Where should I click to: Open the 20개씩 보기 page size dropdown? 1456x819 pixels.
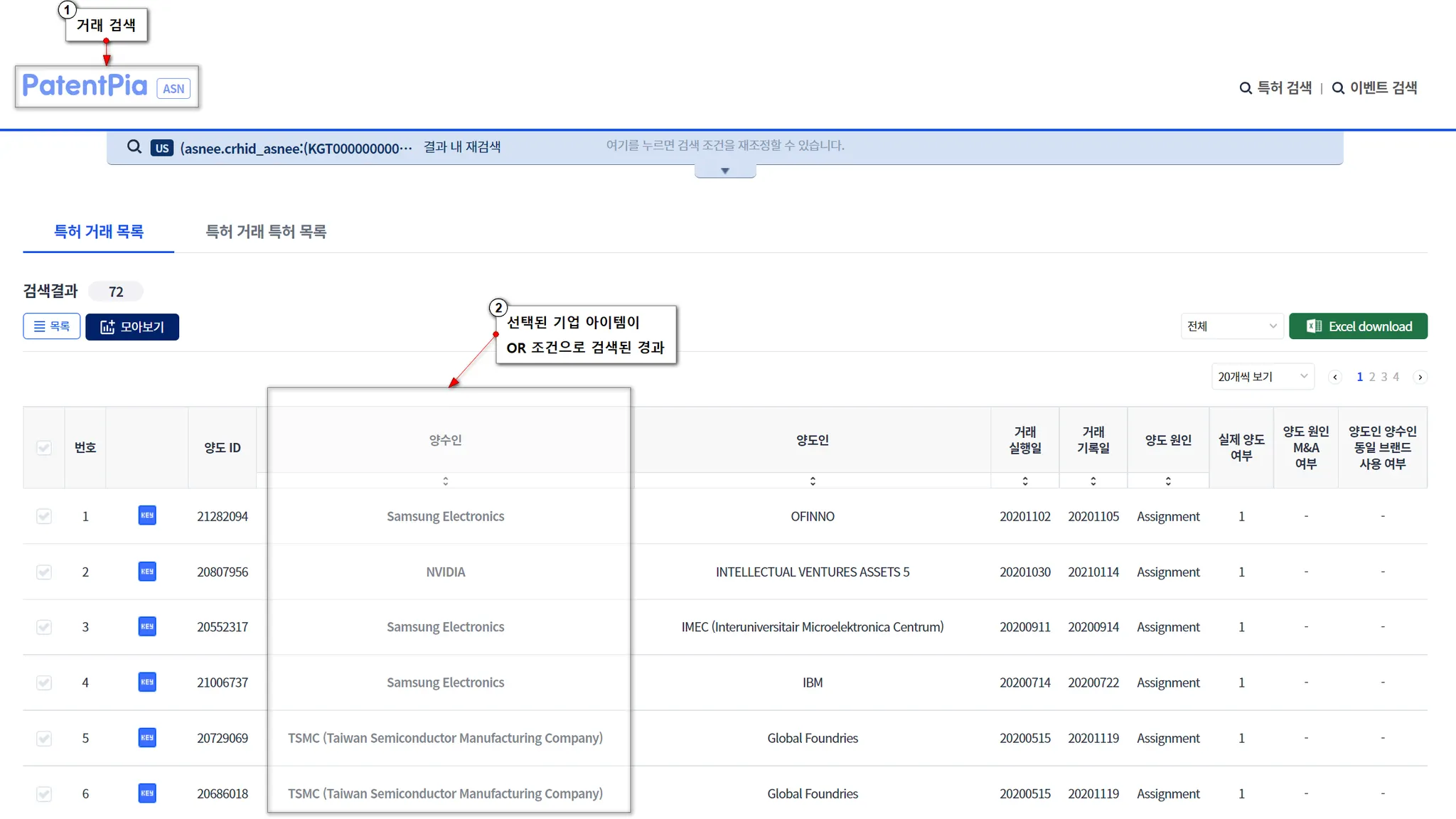point(1262,377)
